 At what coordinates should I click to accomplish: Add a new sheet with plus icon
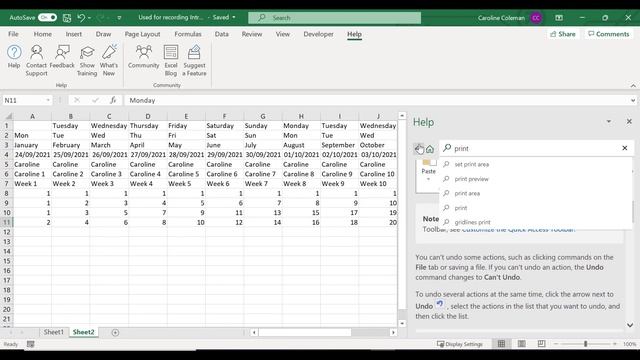(x=115, y=333)
